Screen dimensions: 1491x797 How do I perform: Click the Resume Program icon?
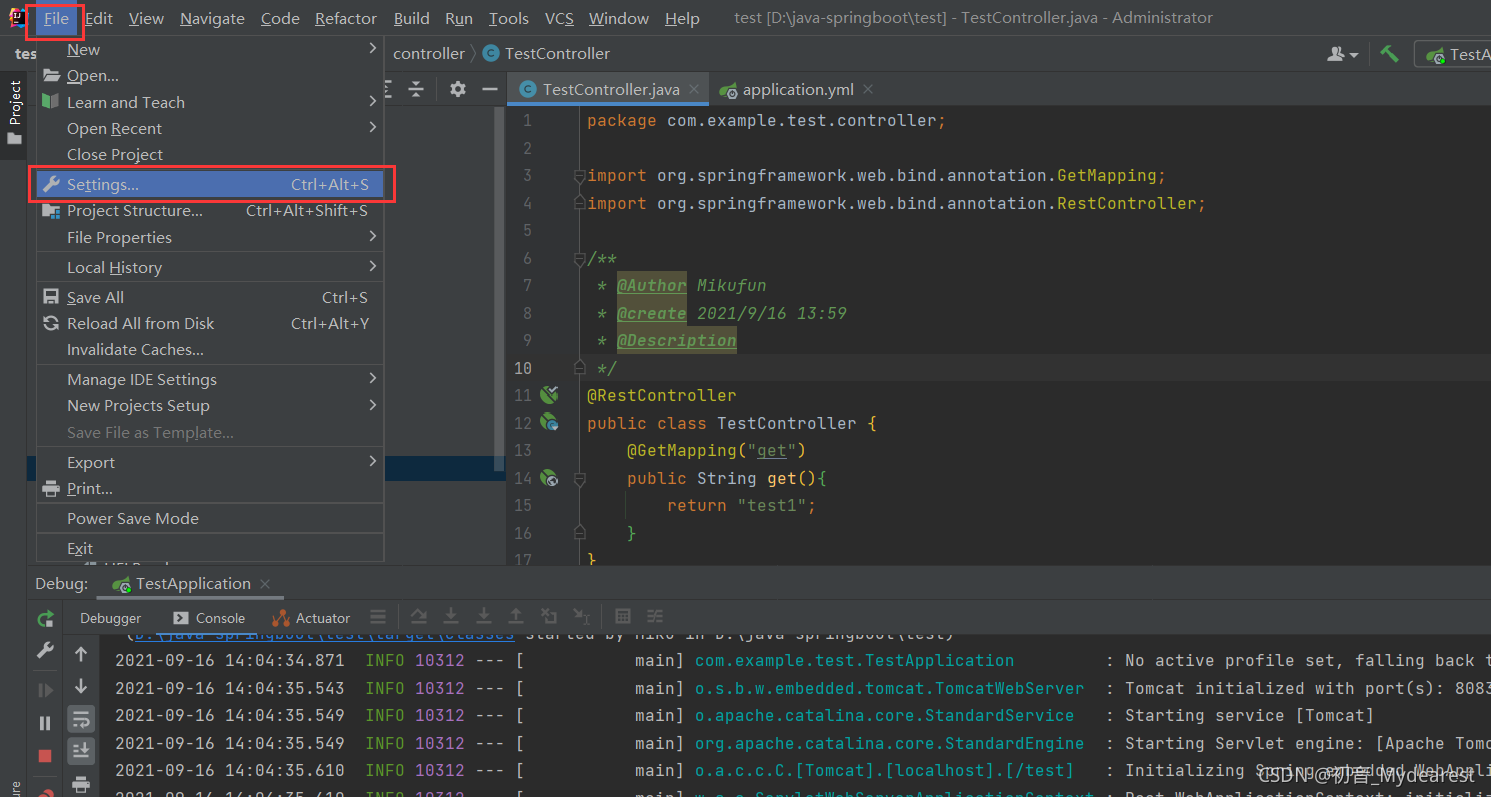tap(45, 690)
